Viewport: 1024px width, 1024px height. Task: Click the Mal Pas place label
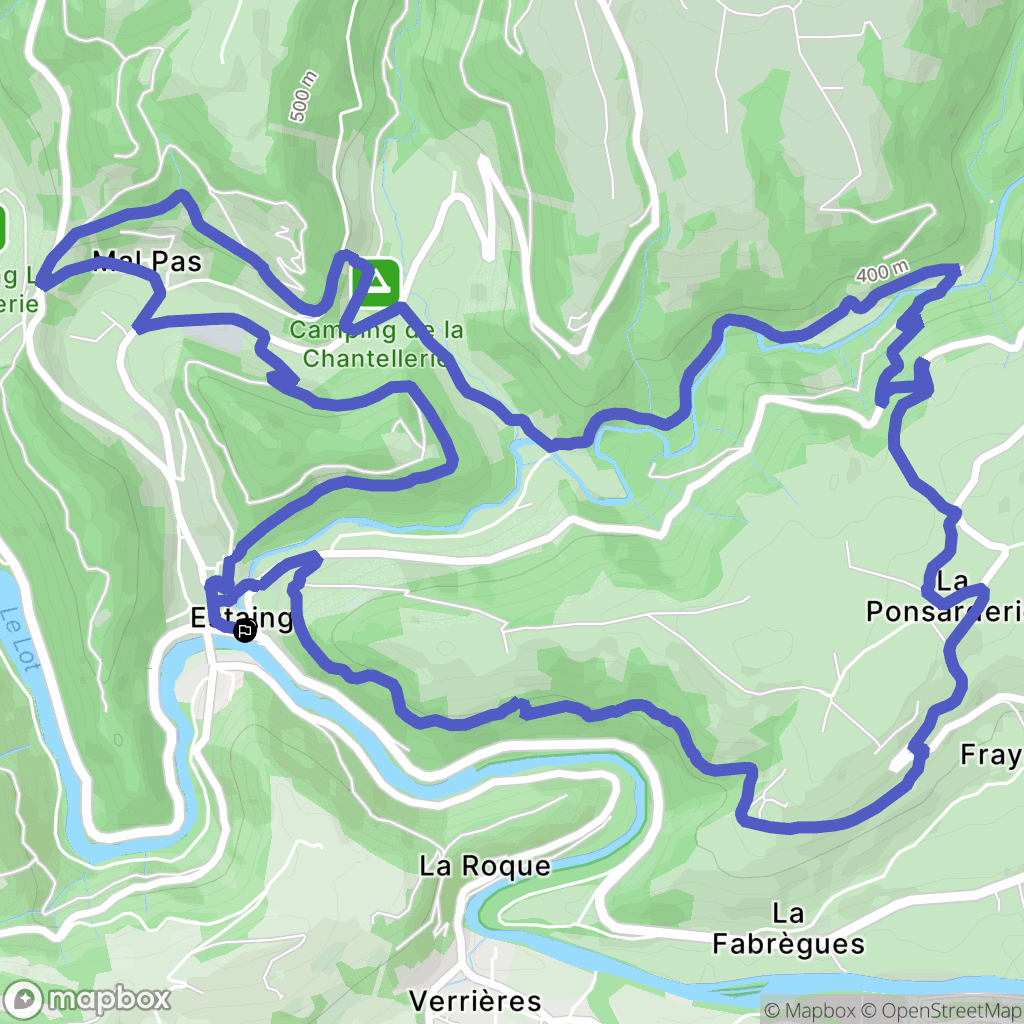148,261
